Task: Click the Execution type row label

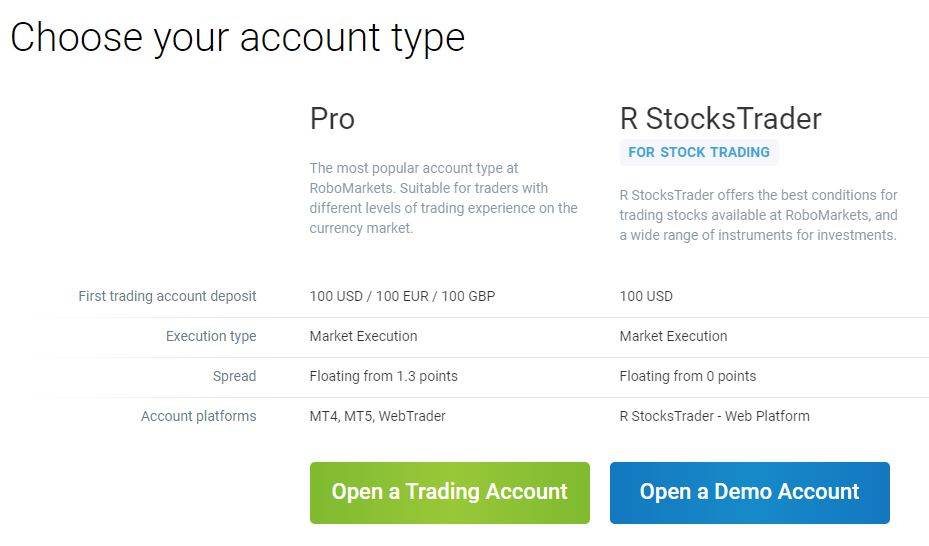Action: point(211,336)
